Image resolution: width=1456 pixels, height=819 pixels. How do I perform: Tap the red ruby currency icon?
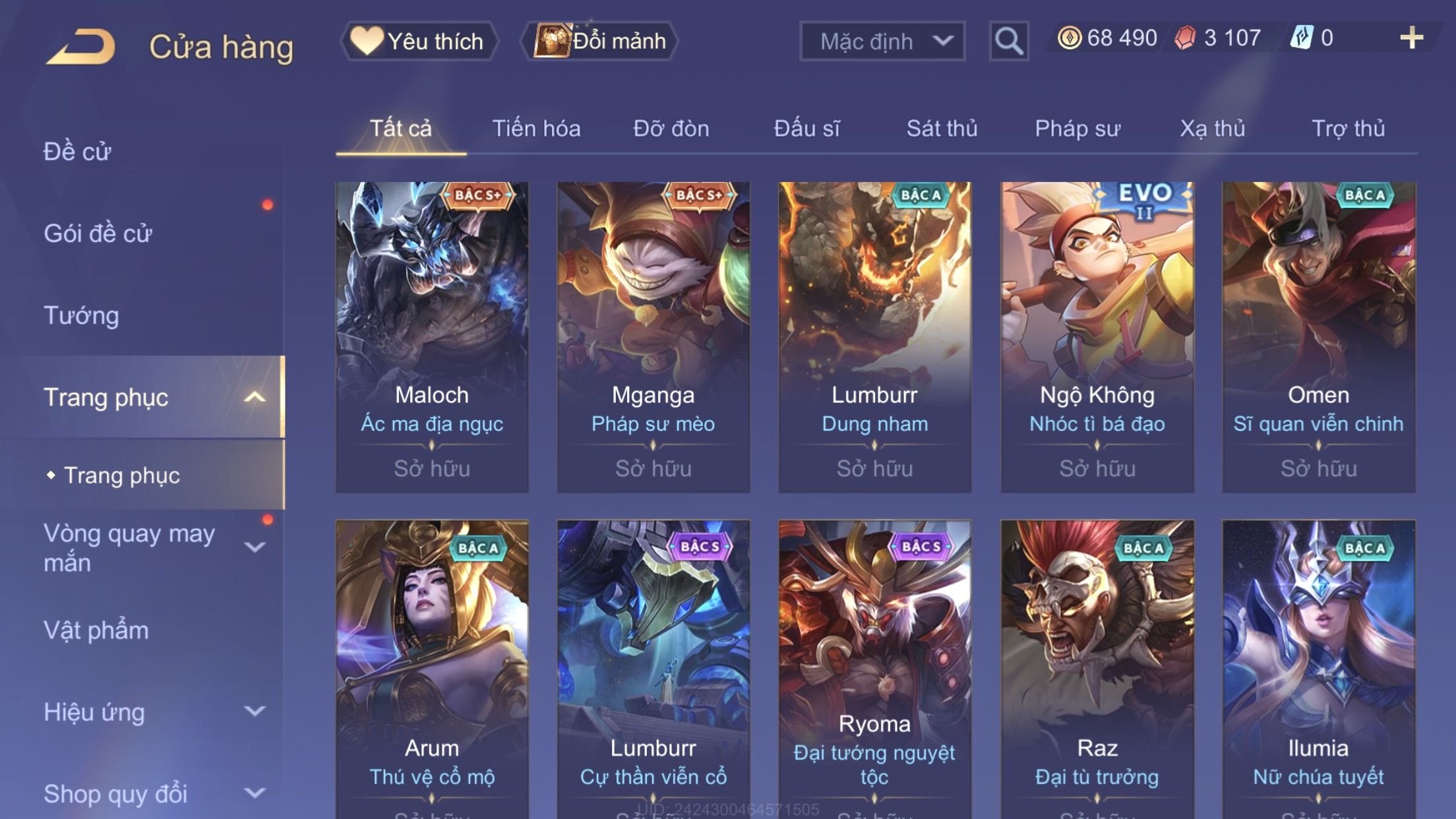(1185, 38)
